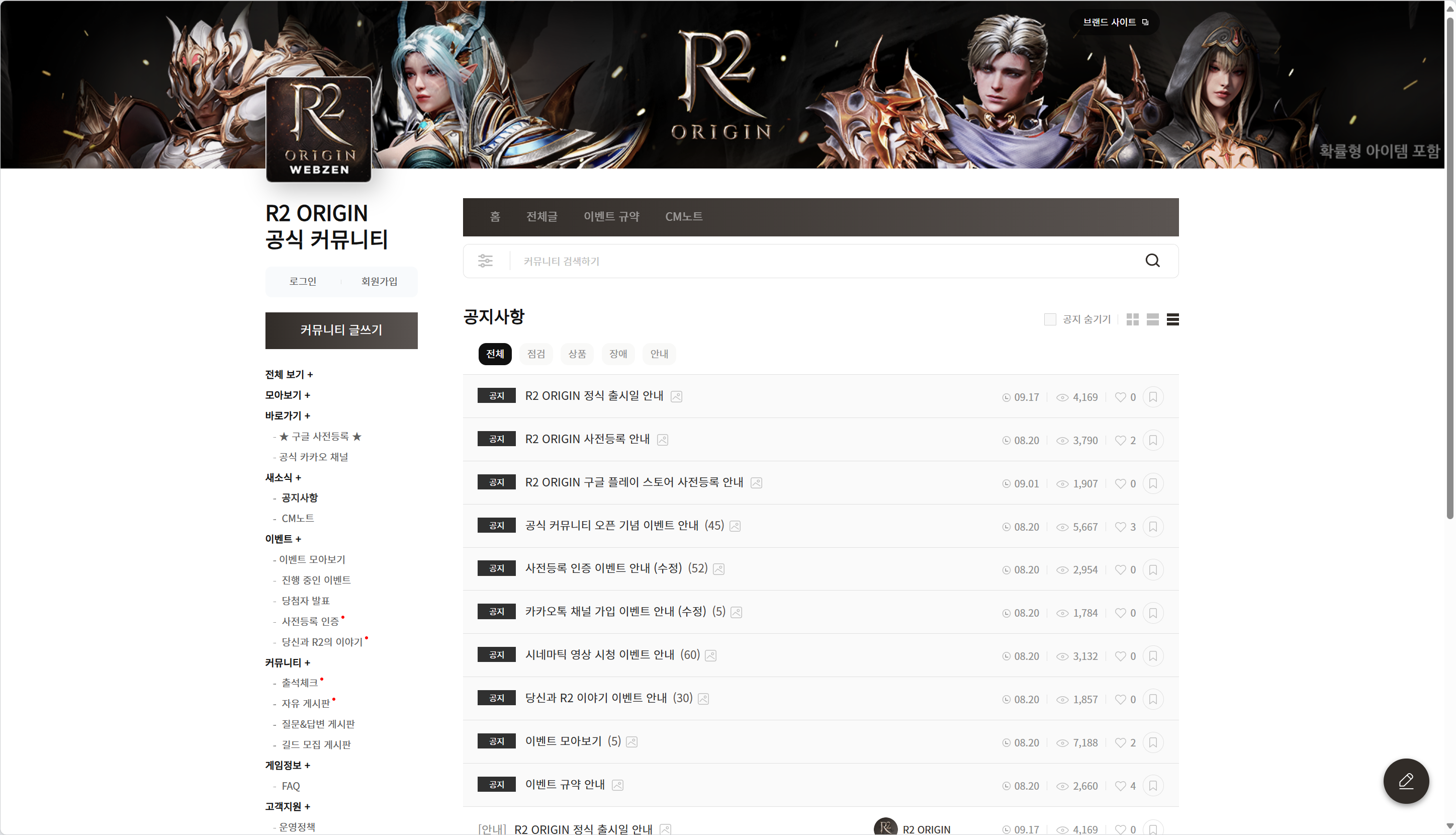Screen dimensions: 1456x835
Task: Bookmark the R2 ORIGIN 정식 출시일 안내 post
Action: (1153, 397)
